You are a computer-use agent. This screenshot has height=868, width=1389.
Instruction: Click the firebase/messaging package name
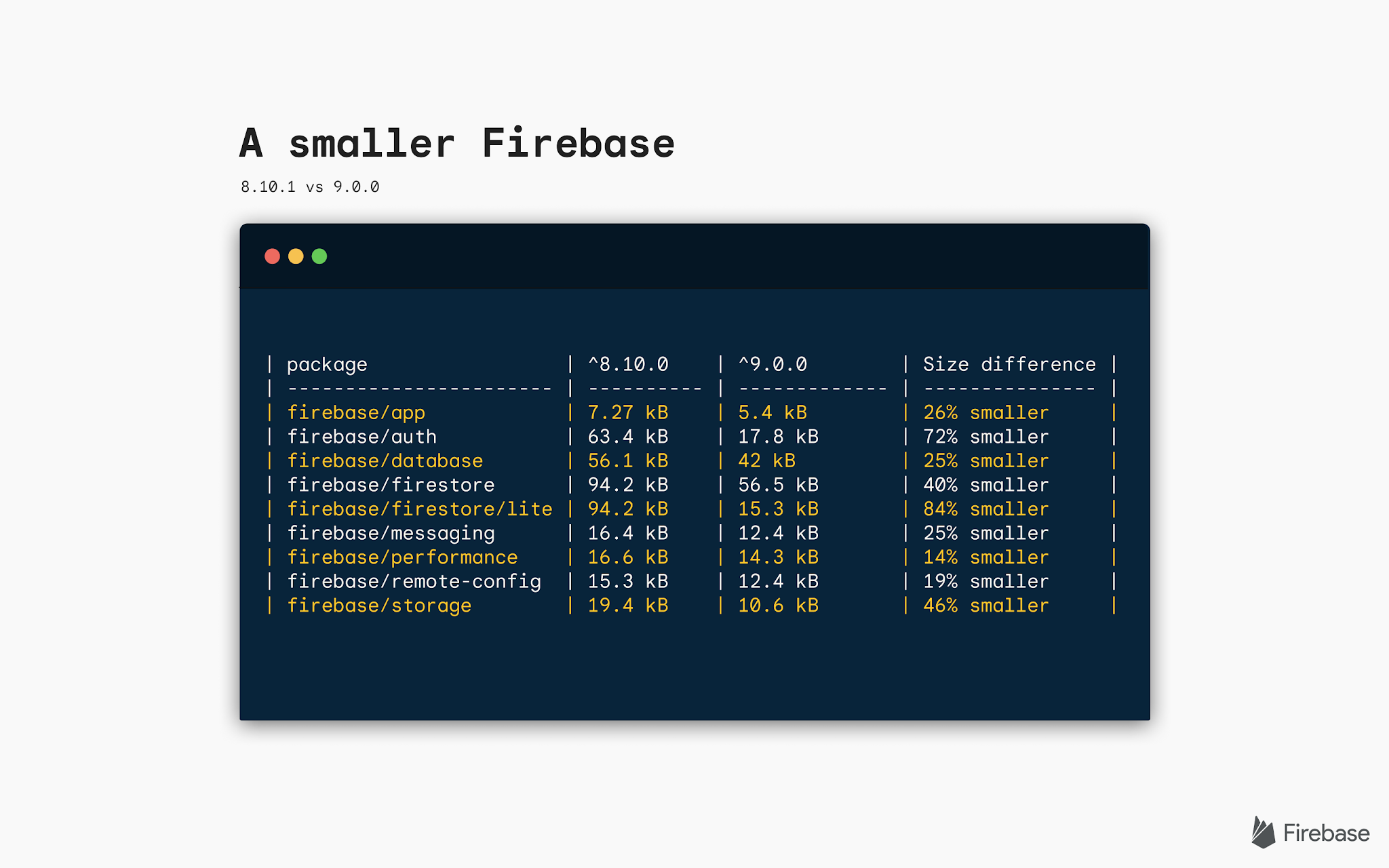coord(391,534)
